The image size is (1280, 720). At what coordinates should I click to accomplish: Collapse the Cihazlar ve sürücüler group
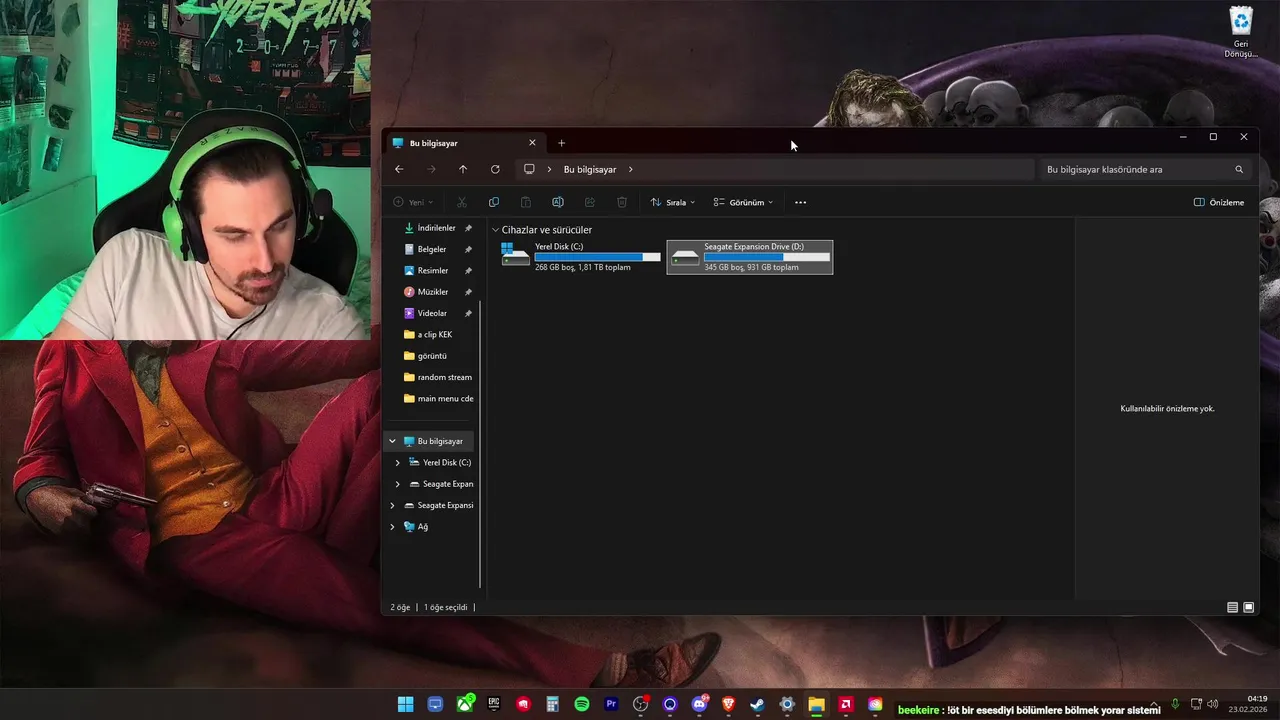point(495,230)
